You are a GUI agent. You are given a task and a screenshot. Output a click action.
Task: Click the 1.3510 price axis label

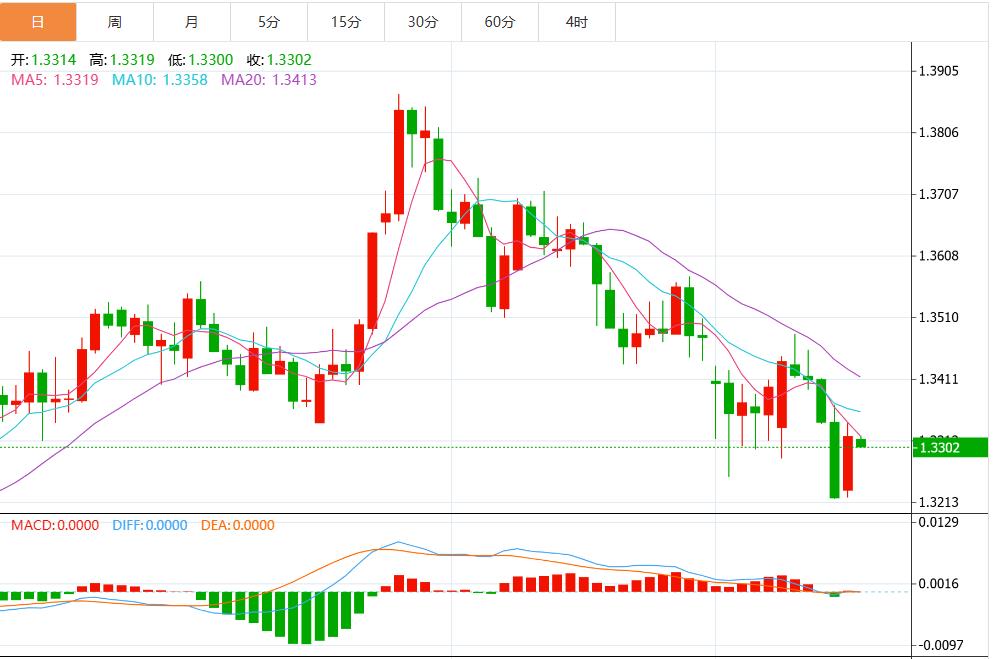click(939, 317)
